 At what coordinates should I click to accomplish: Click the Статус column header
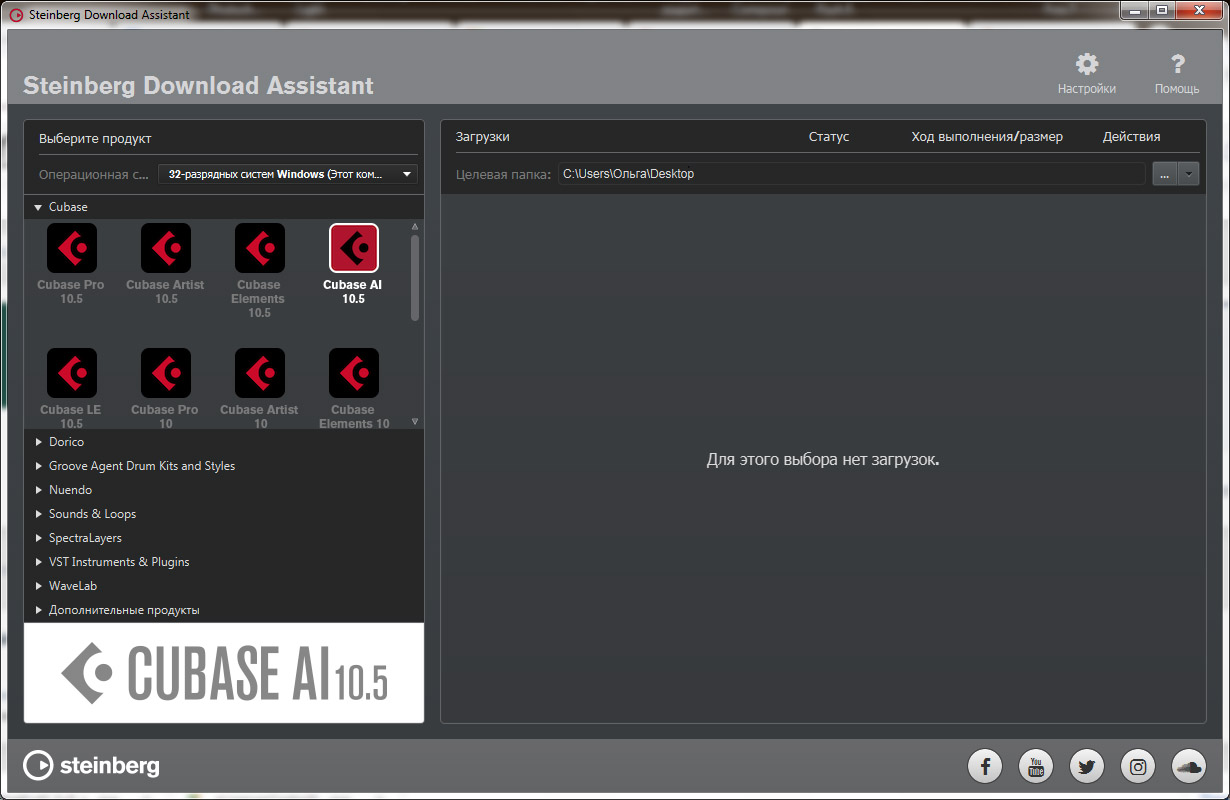click(x=829, y=137)
